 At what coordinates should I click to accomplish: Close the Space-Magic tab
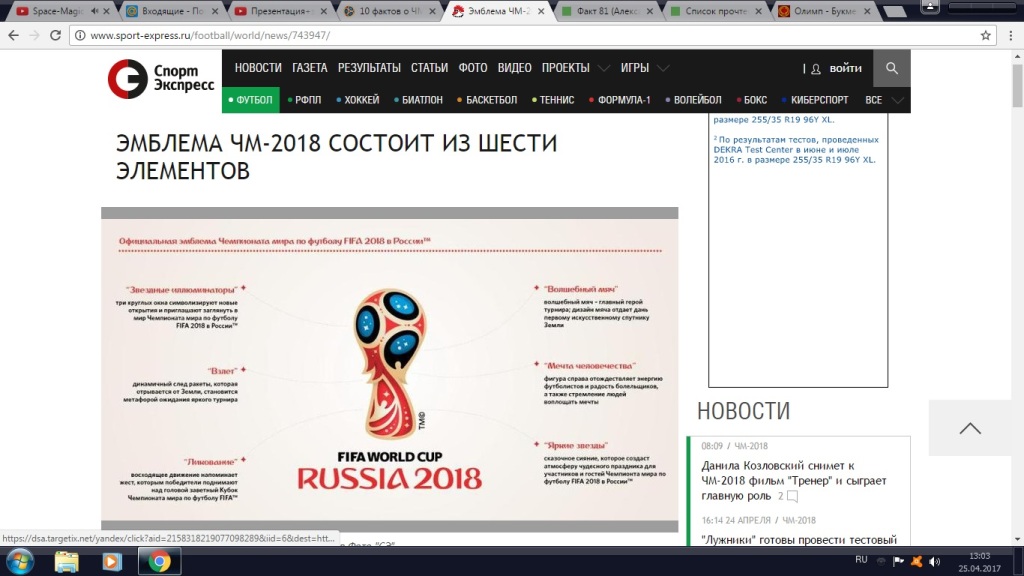tap(106, 11)
